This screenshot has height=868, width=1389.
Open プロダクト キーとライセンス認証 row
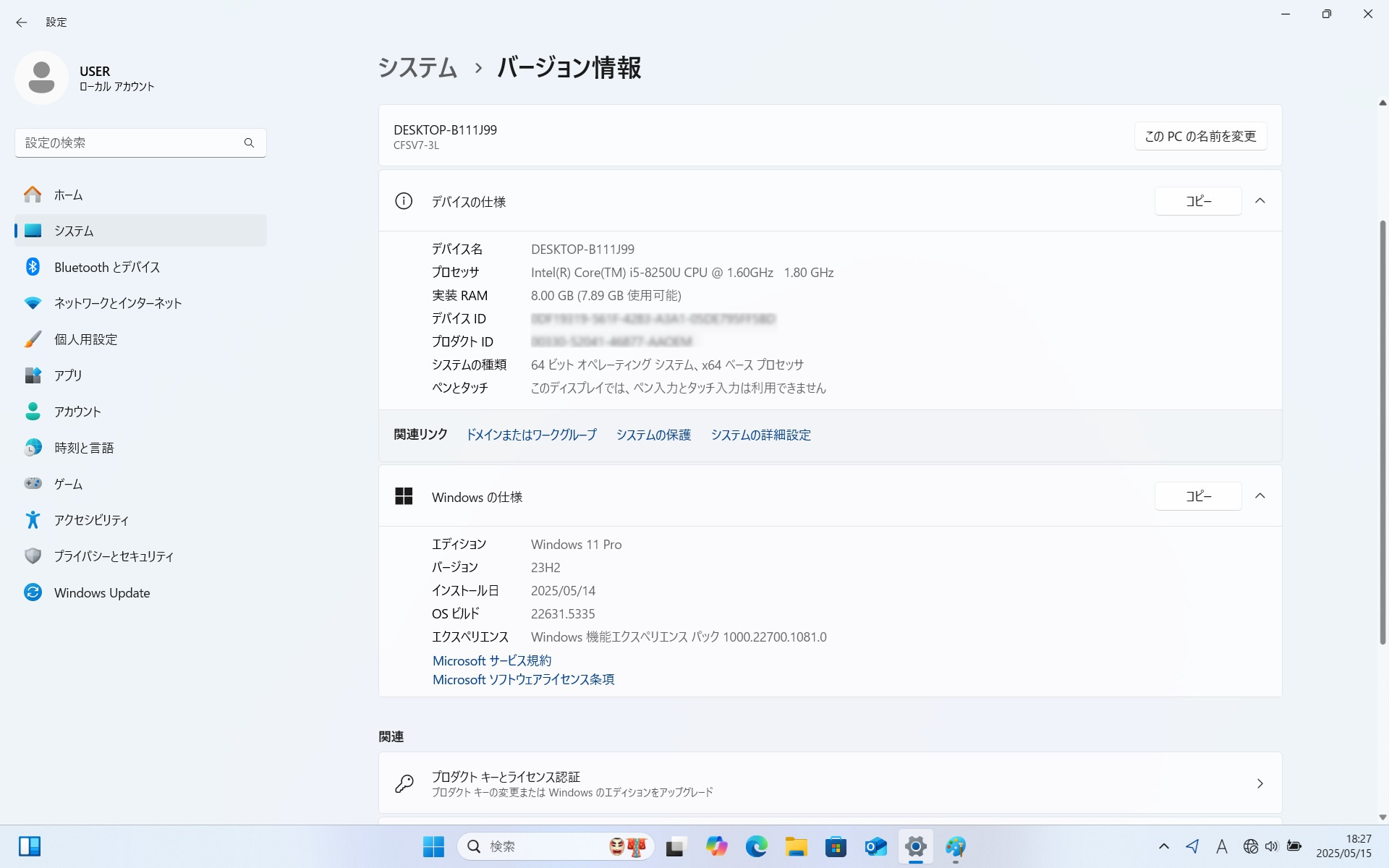(x=830, y=783)
